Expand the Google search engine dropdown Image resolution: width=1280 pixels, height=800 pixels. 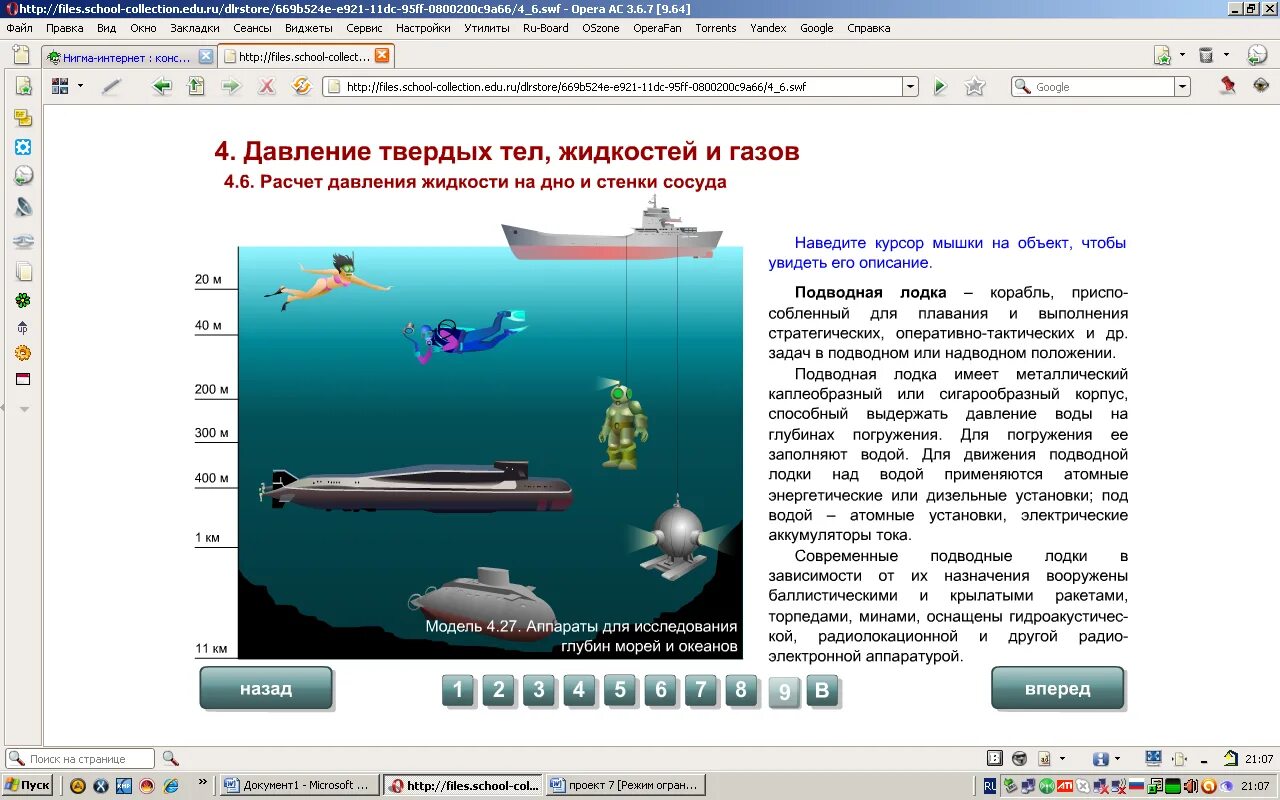[1183, 87]
